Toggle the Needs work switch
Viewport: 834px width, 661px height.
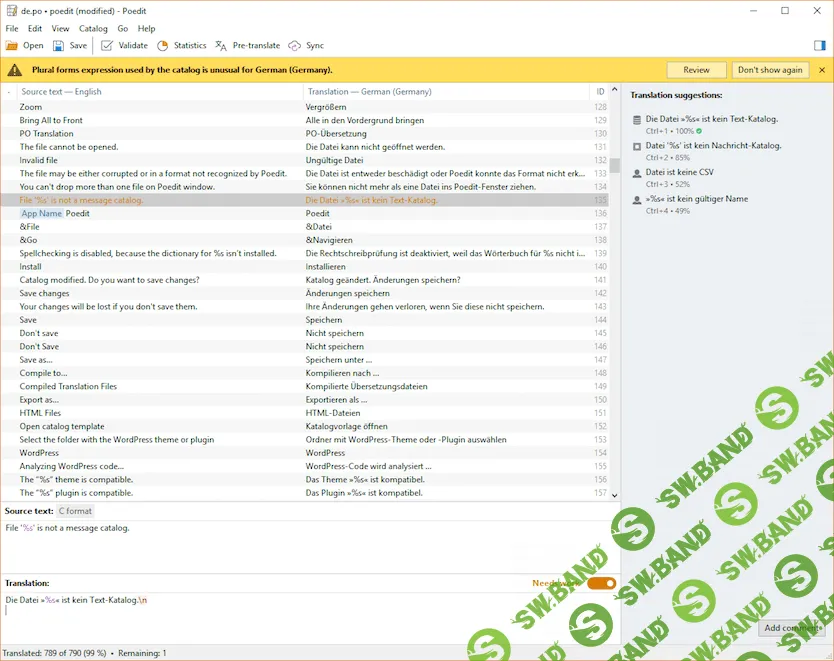601,583
